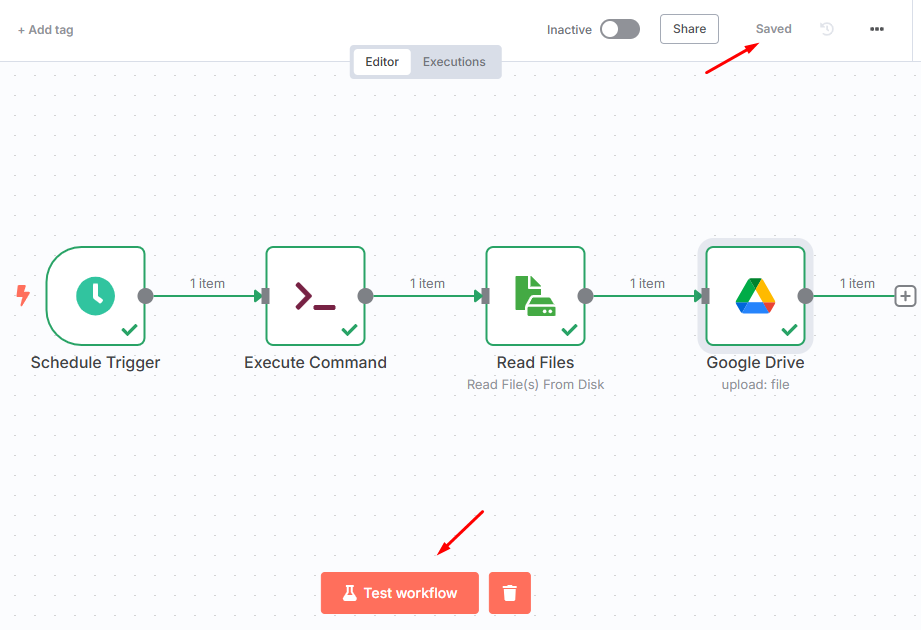Click the Read Files input connector
This screenshot has height=630, width=921.
tap(485, 296)
